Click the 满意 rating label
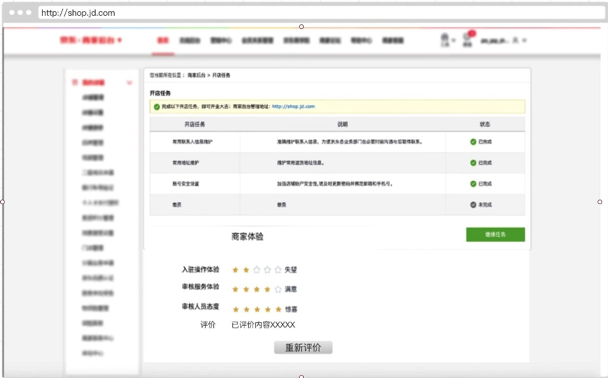This screenshot has height=378, width=608. point(291,289)
